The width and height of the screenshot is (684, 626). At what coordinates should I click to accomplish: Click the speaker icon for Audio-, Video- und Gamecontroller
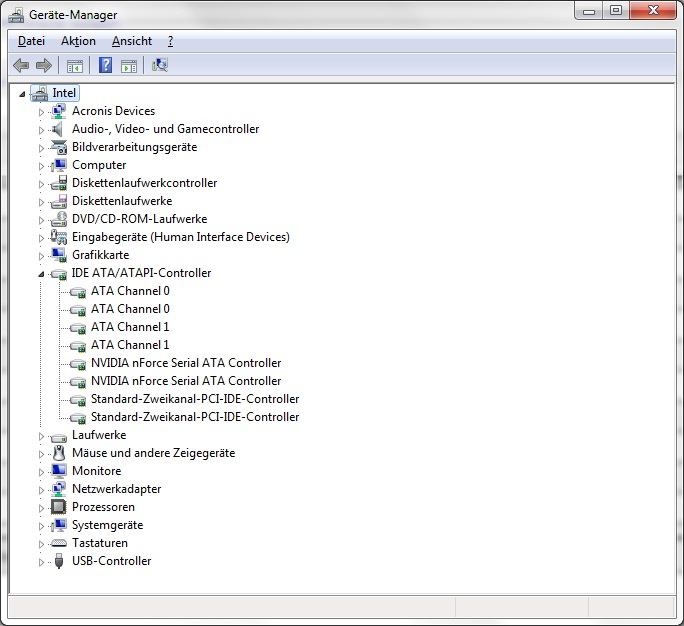58,129
